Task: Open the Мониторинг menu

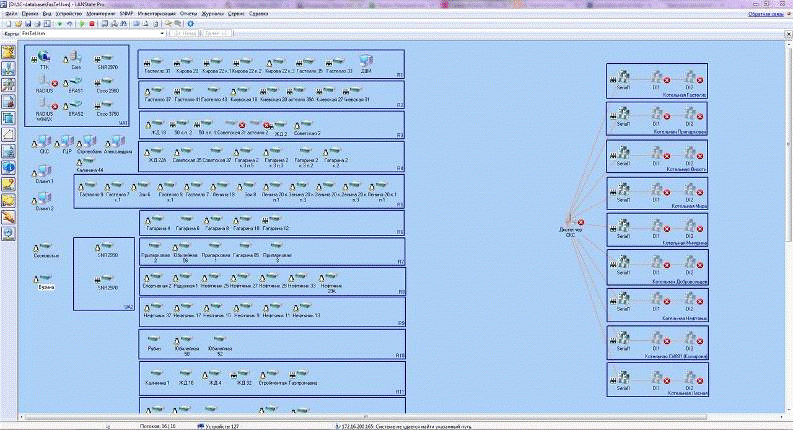Action: click(x=100, y=14)
